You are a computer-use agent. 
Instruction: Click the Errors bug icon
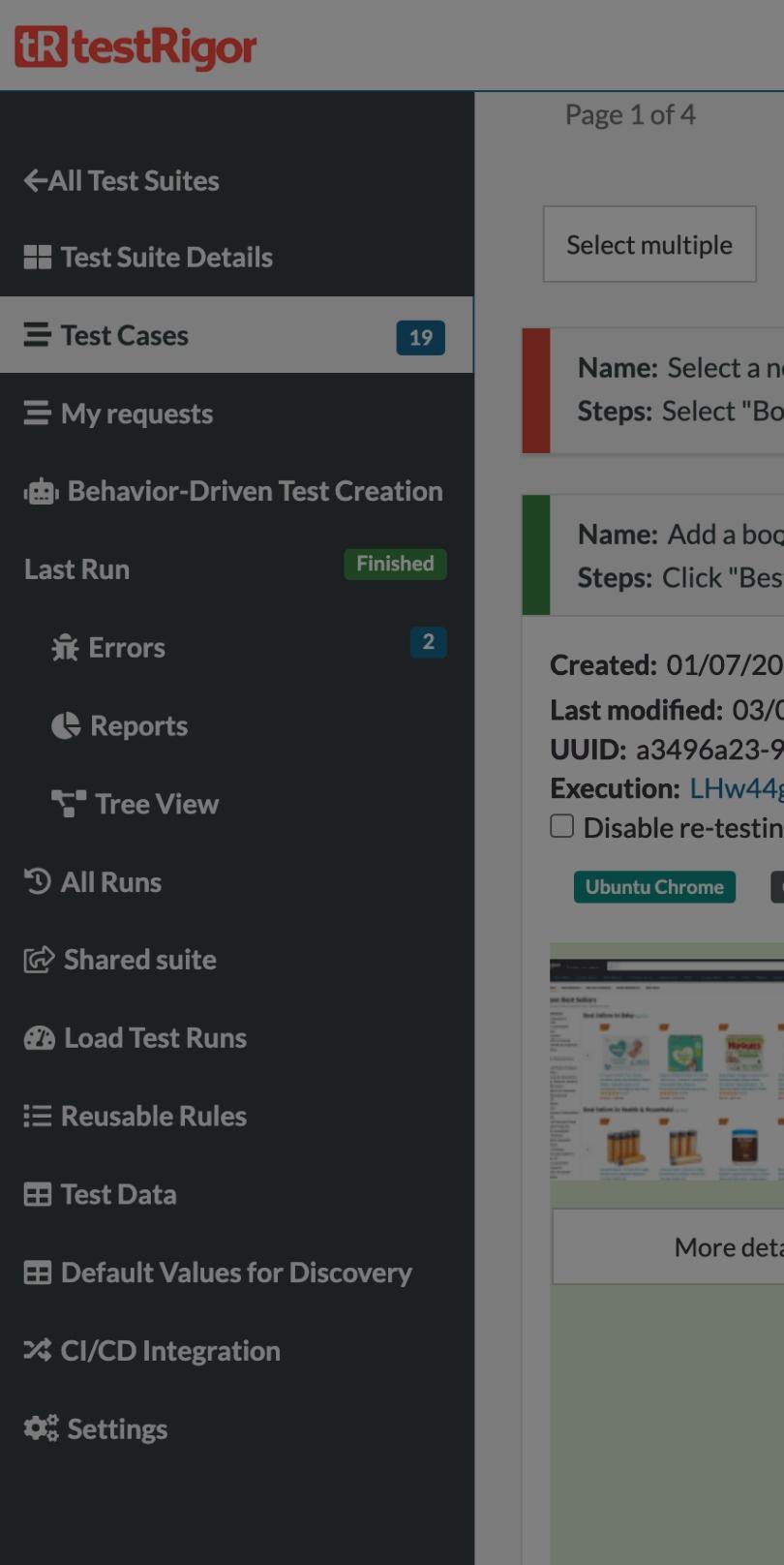point(65,647)
